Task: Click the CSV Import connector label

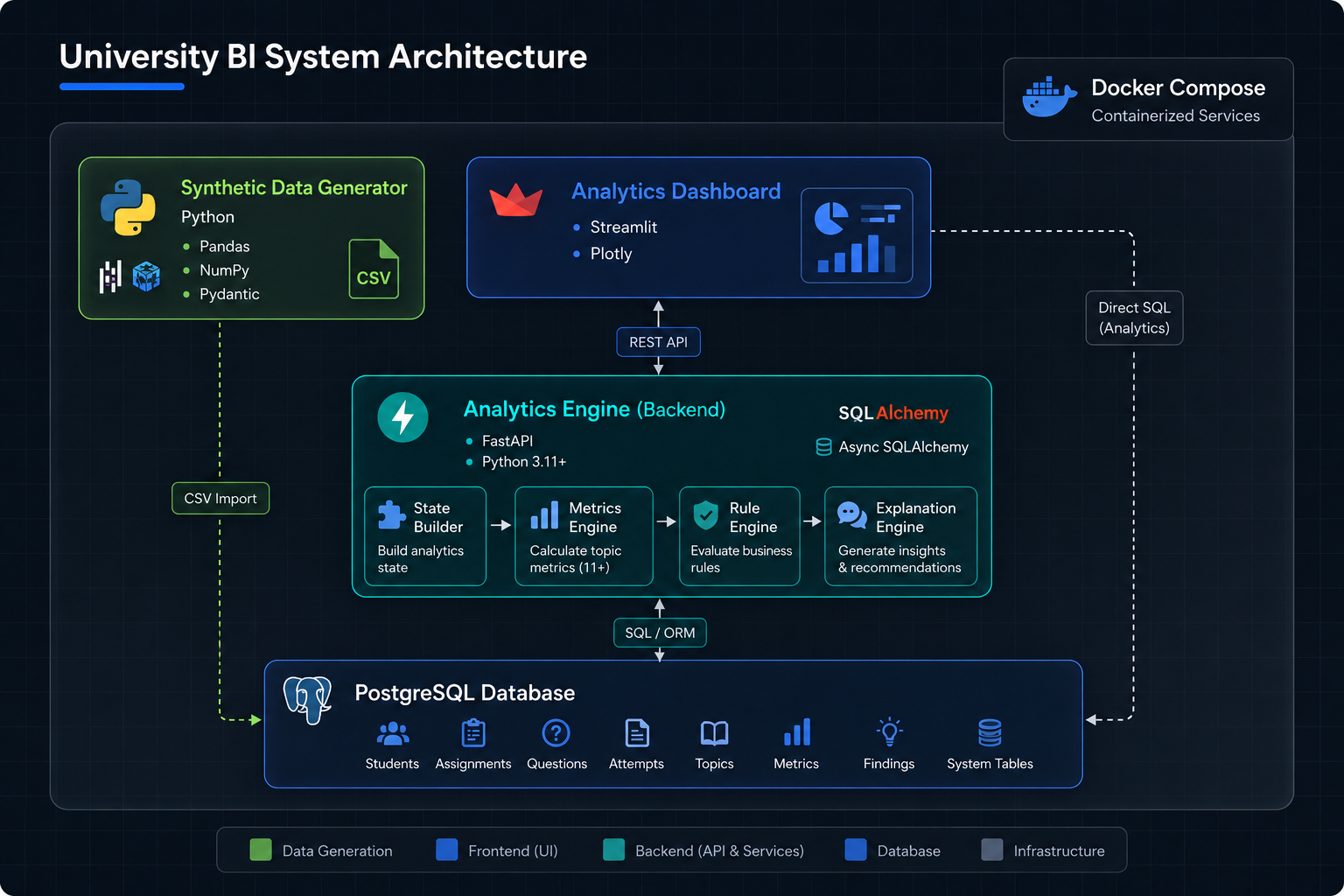Action: (x=220, y=499)
